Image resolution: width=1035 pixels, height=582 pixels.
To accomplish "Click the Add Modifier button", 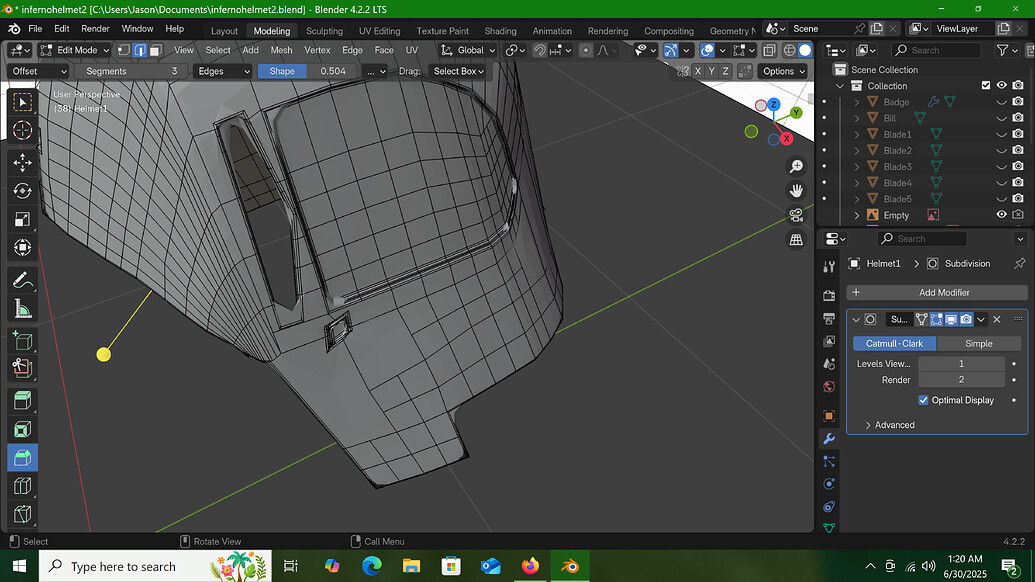I will (937, 292).
